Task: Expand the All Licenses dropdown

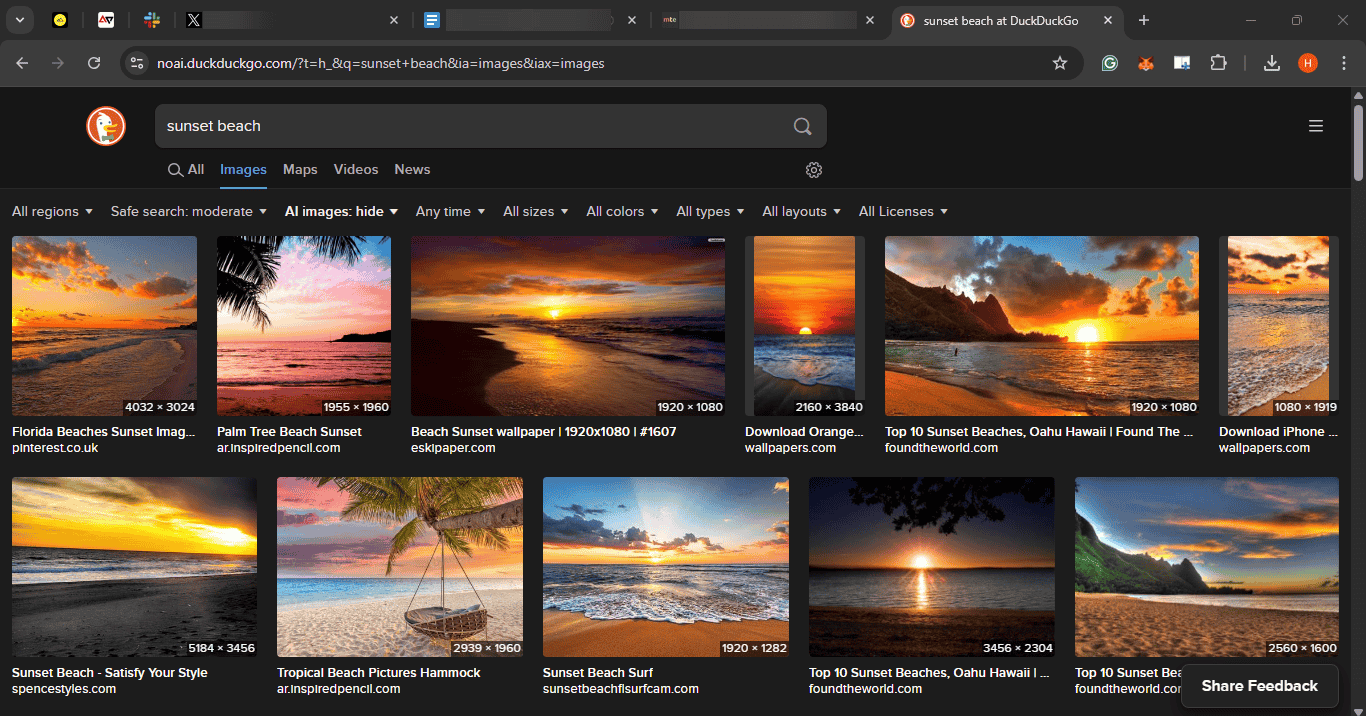Action: point(903,212)
